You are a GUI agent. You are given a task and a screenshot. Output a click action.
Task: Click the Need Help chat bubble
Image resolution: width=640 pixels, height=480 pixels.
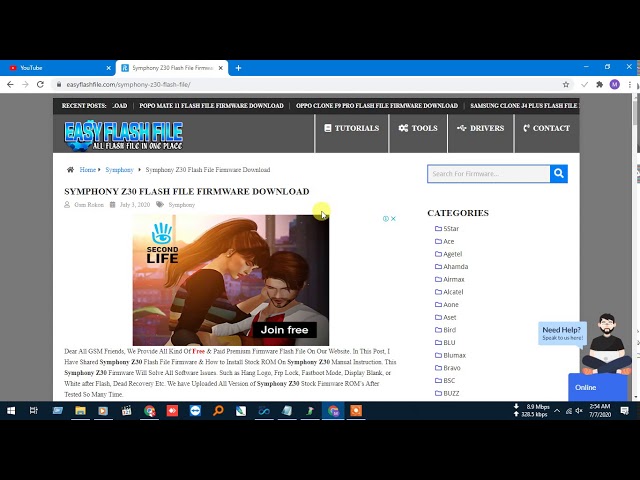click(562, 333)
